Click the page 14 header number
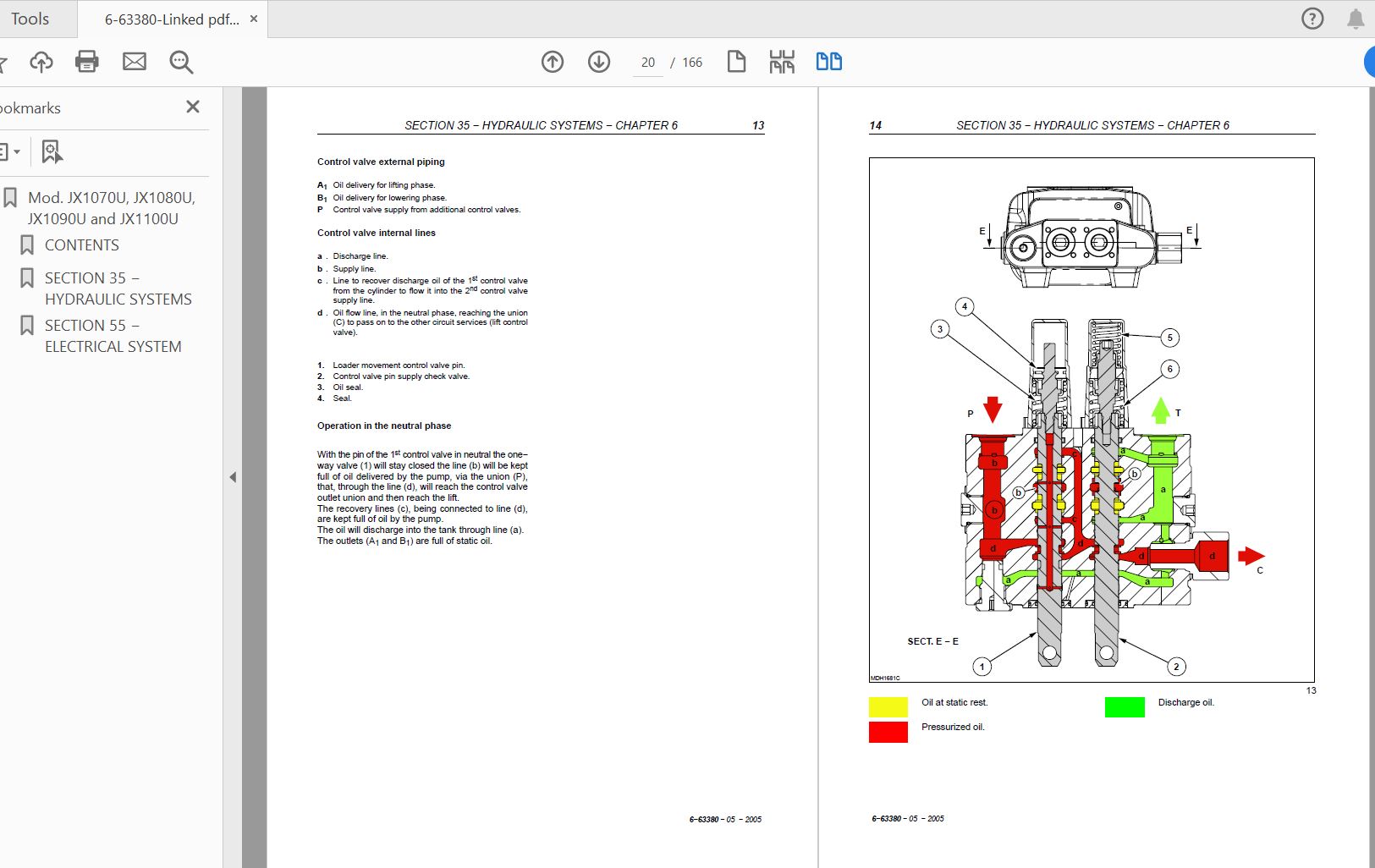The image size is (1375, 868). 876,125
